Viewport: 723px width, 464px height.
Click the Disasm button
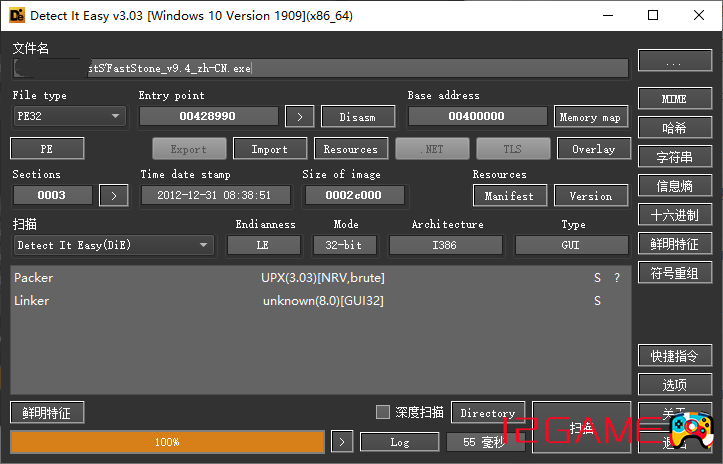[x=357, y=117]
